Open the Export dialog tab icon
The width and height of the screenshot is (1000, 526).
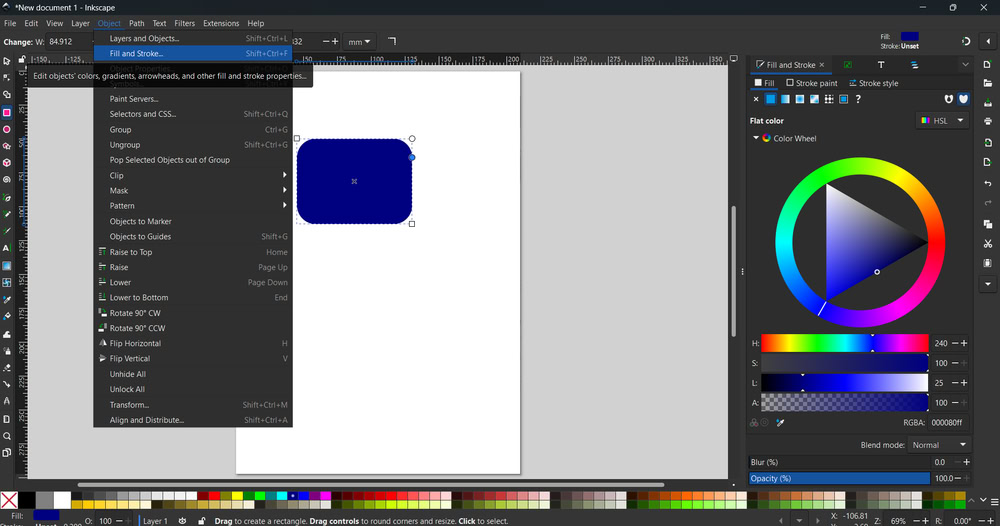coord(848,64)
